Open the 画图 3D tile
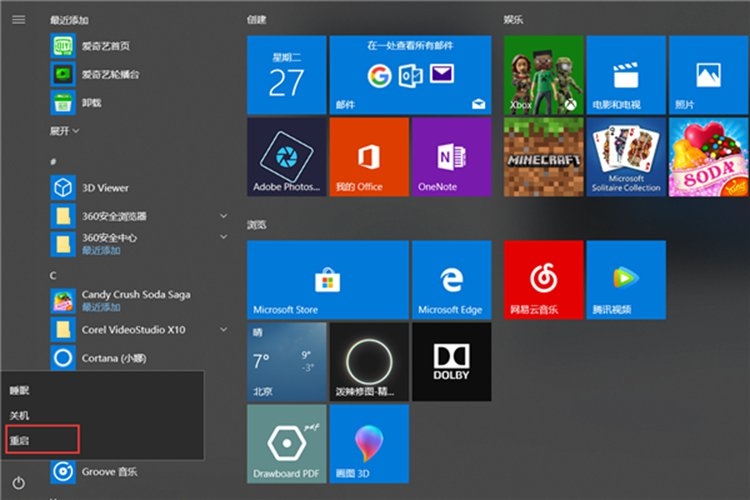This screenshot has width=750, height=500. (x=369, y=444)
